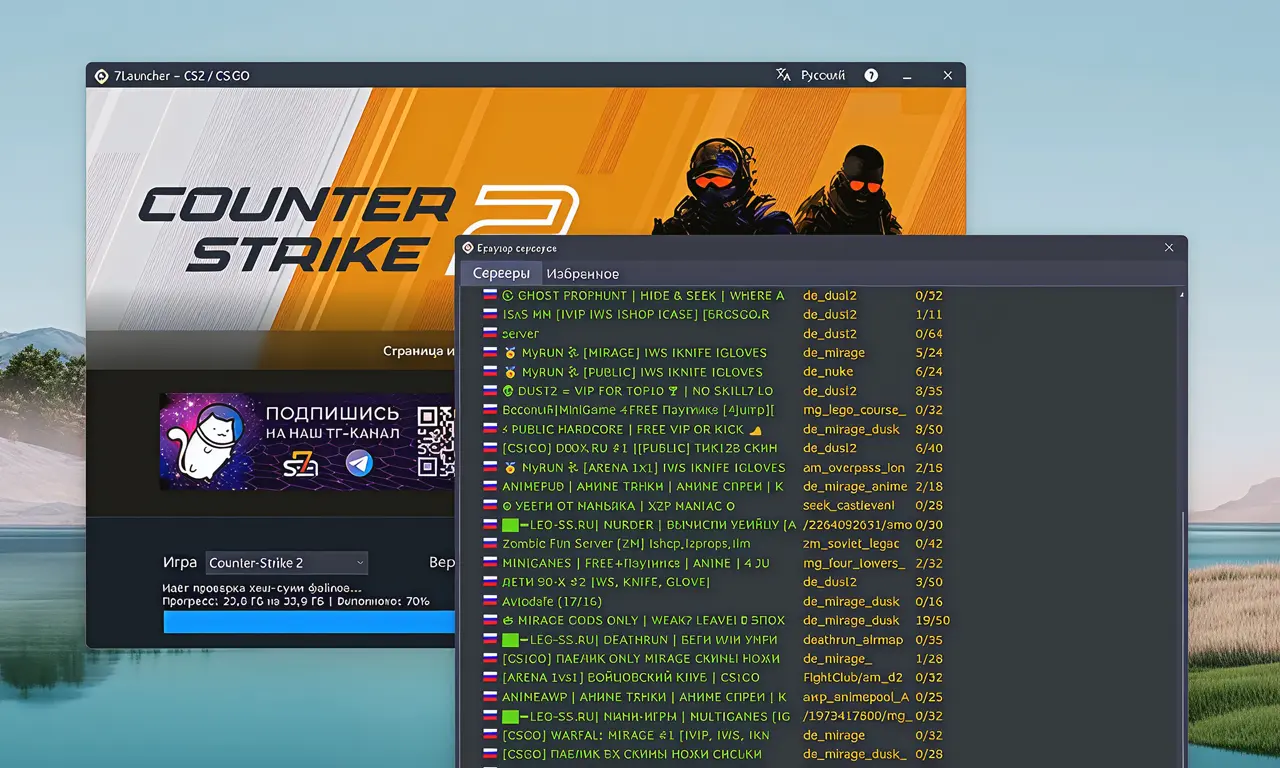Click the s7 logo on the banner
Screen dimensions: 1280x768
coord(301,463)
